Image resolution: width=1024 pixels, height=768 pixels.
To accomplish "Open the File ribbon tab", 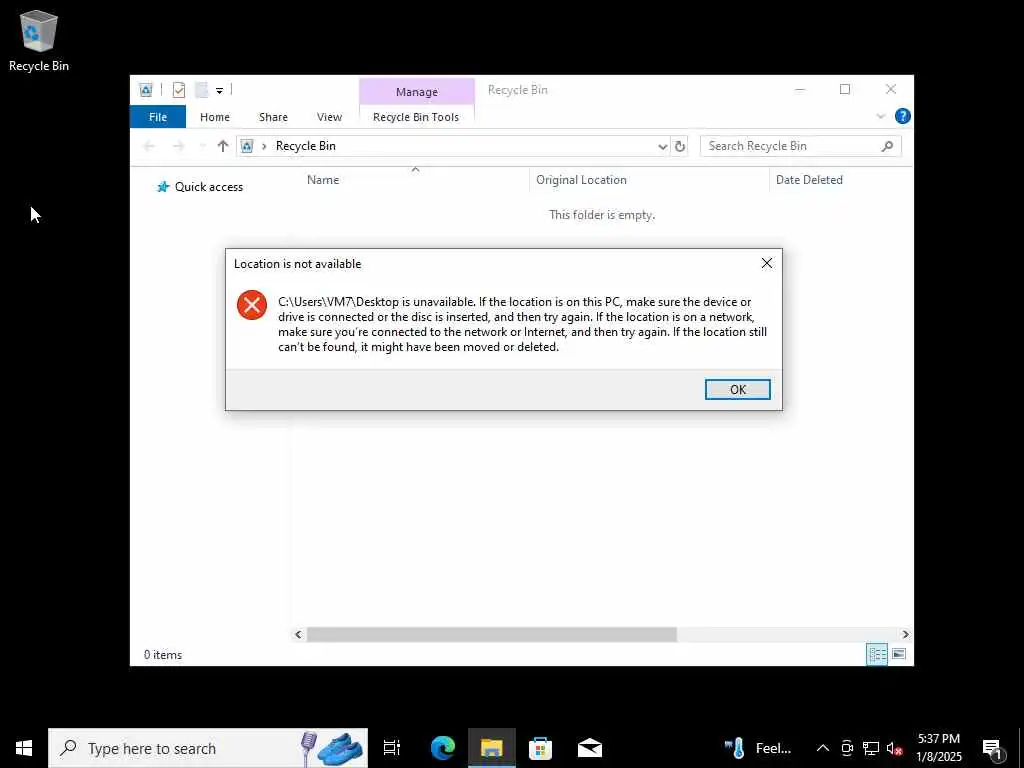I will 158,117.
